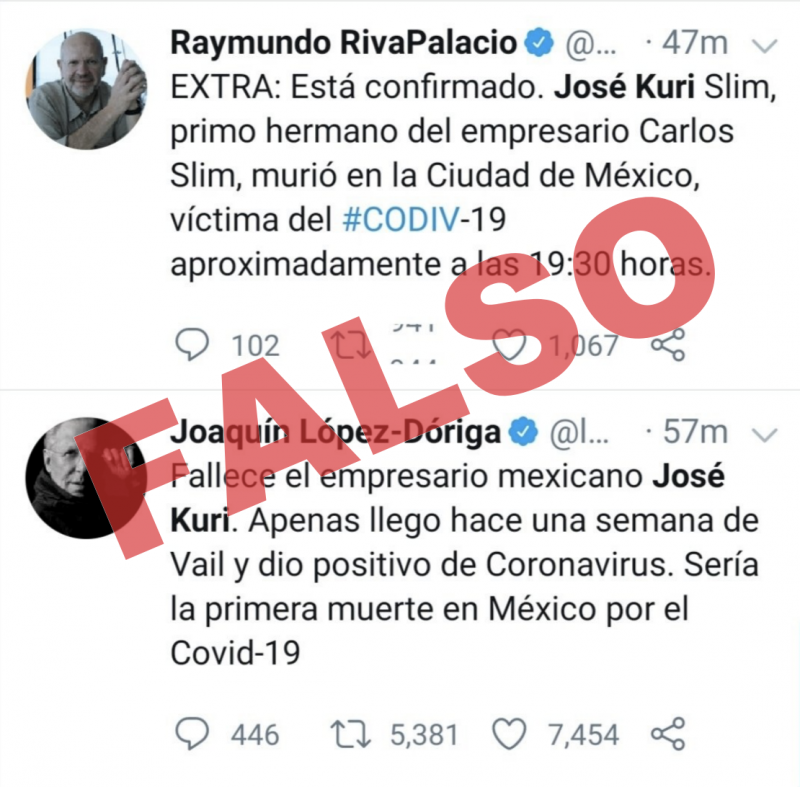
Task: Share Joaquín López-Dóriga's tweet
Action: tap(668, 733)
